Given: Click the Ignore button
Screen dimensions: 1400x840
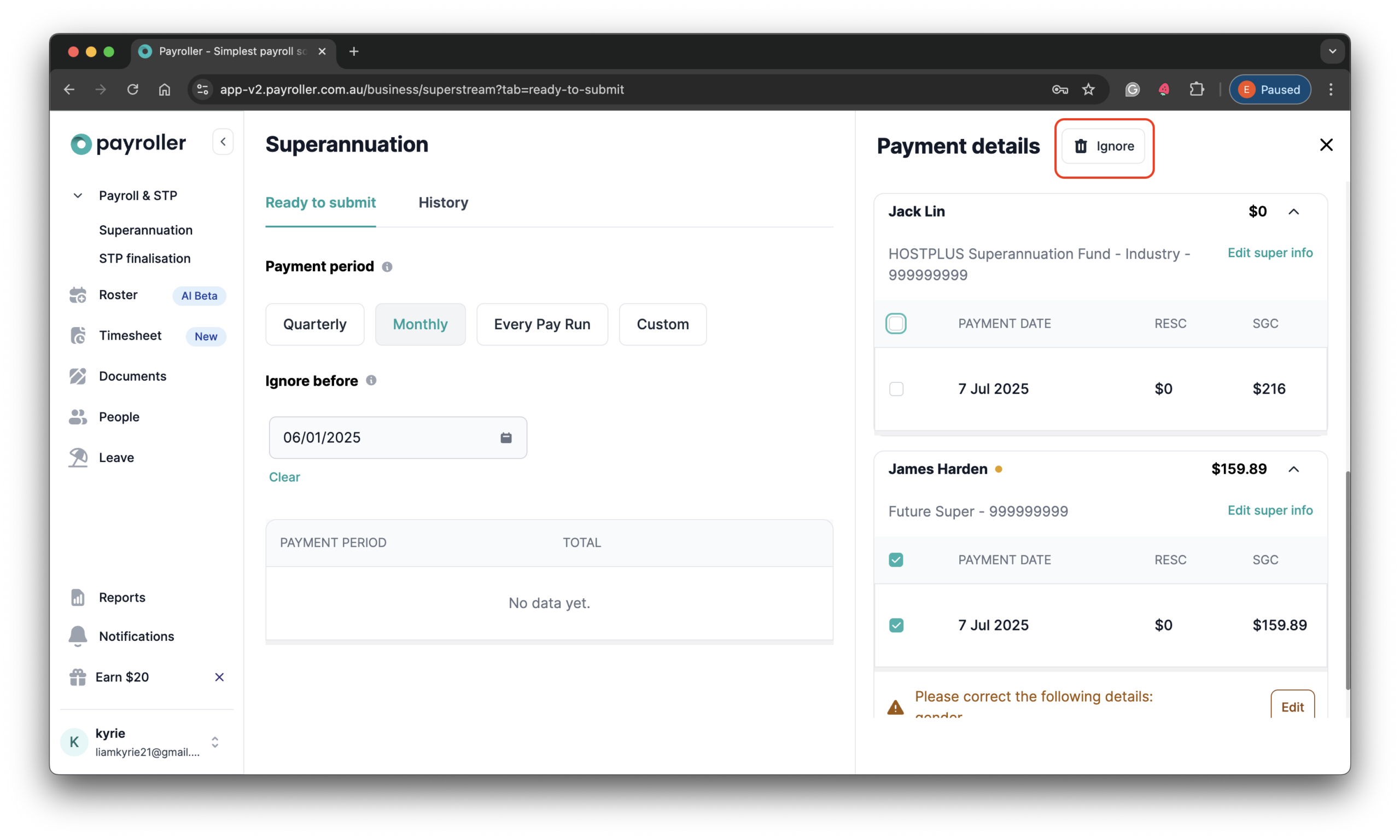Looking at the screenshot, I should pyautogui.click(x=1104, y=146).
